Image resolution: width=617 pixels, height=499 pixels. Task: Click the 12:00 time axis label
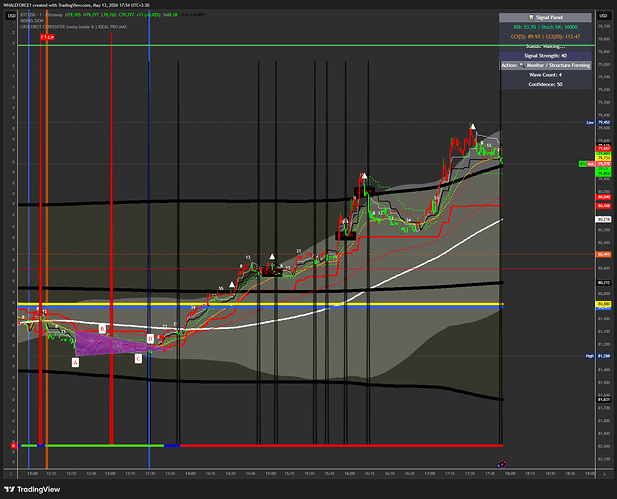point(33,473)
